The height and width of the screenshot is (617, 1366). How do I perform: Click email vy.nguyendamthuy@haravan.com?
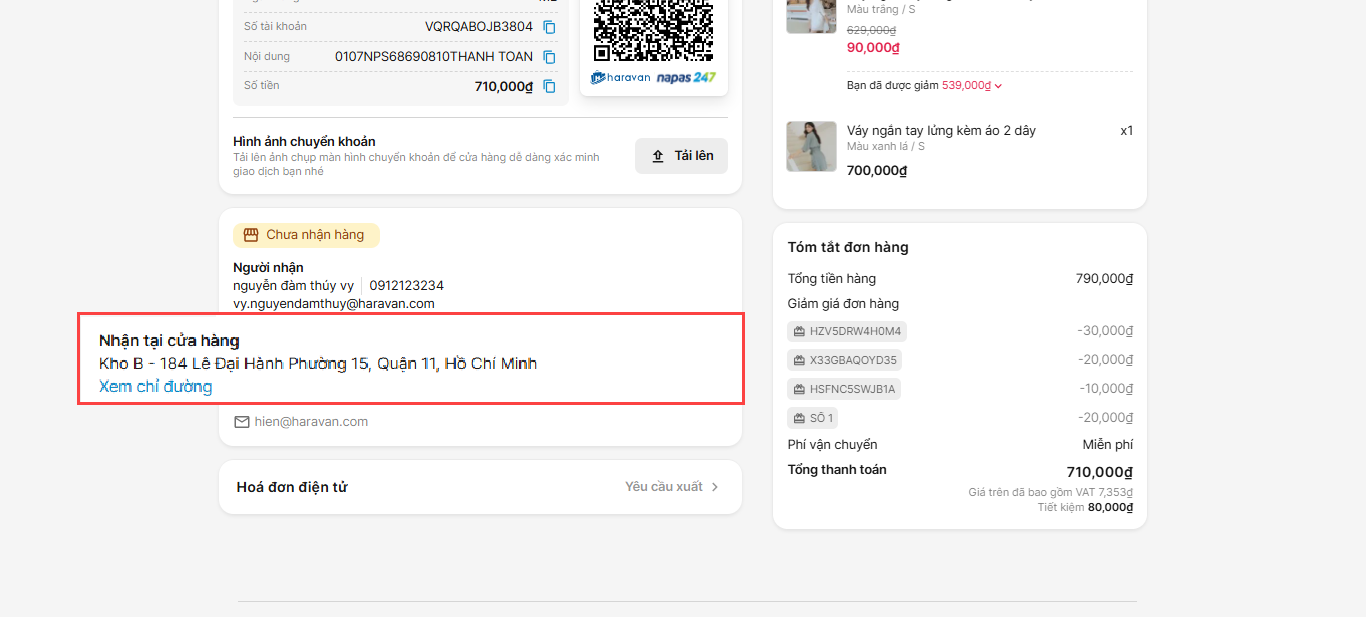(x=334, y=303)
